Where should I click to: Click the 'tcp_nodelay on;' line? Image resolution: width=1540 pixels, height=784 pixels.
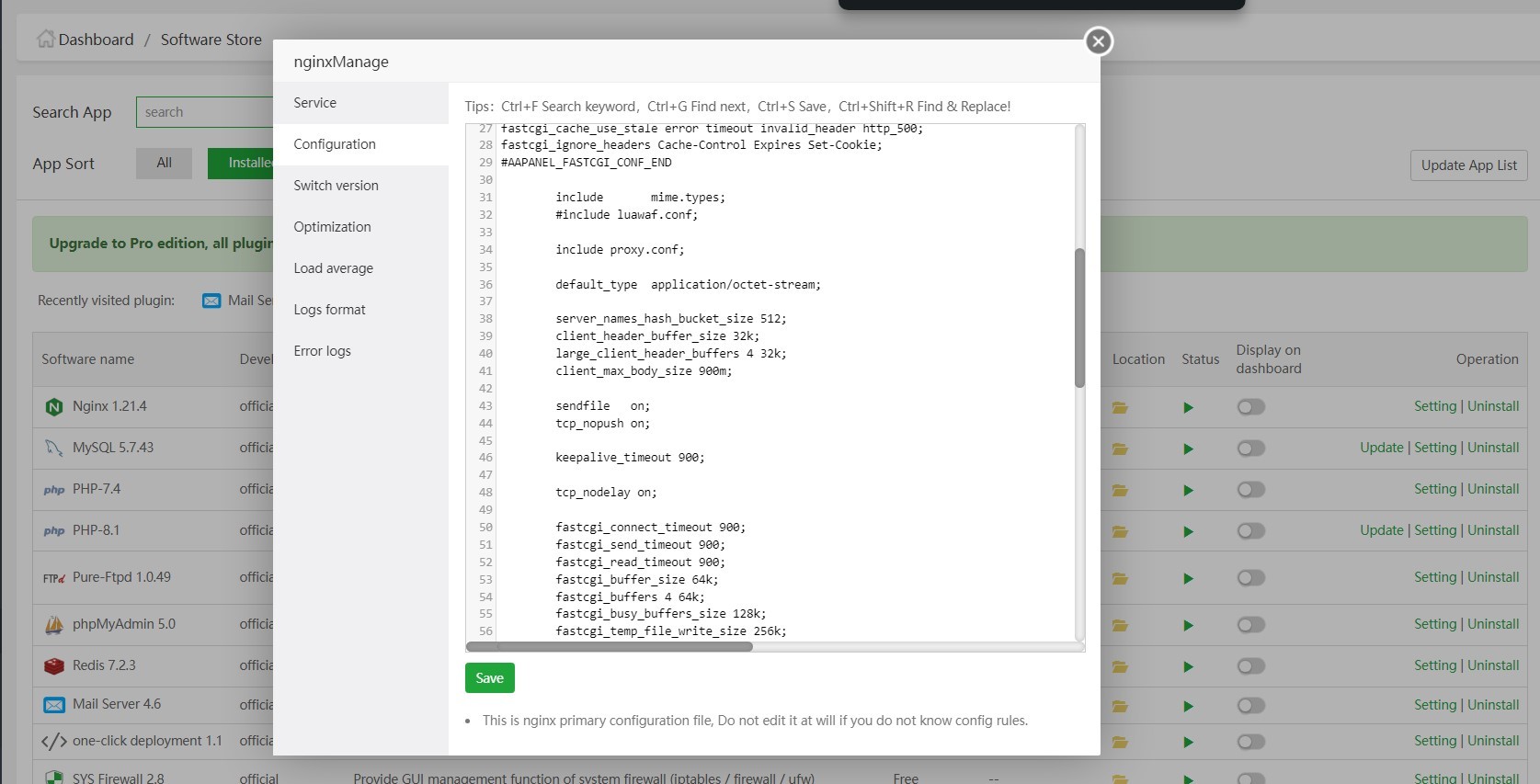tap(606, 493)
